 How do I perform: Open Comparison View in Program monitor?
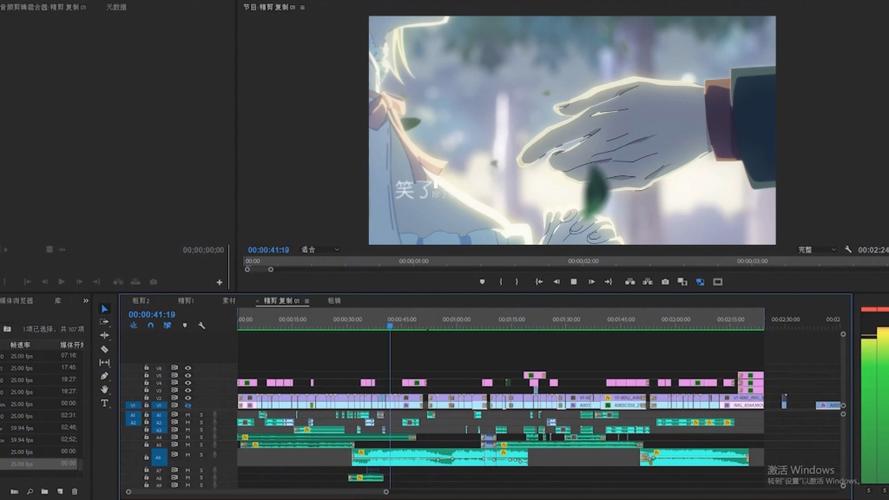tap(683, 282)
